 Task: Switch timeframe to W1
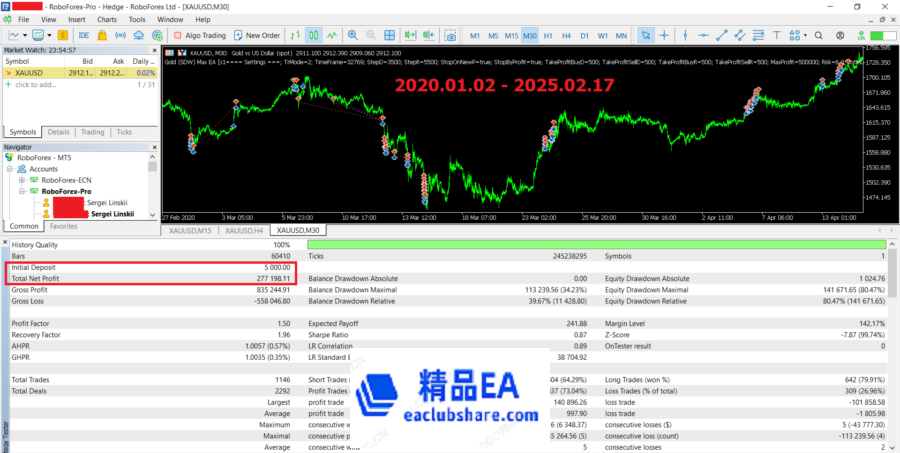coord(603,36)
